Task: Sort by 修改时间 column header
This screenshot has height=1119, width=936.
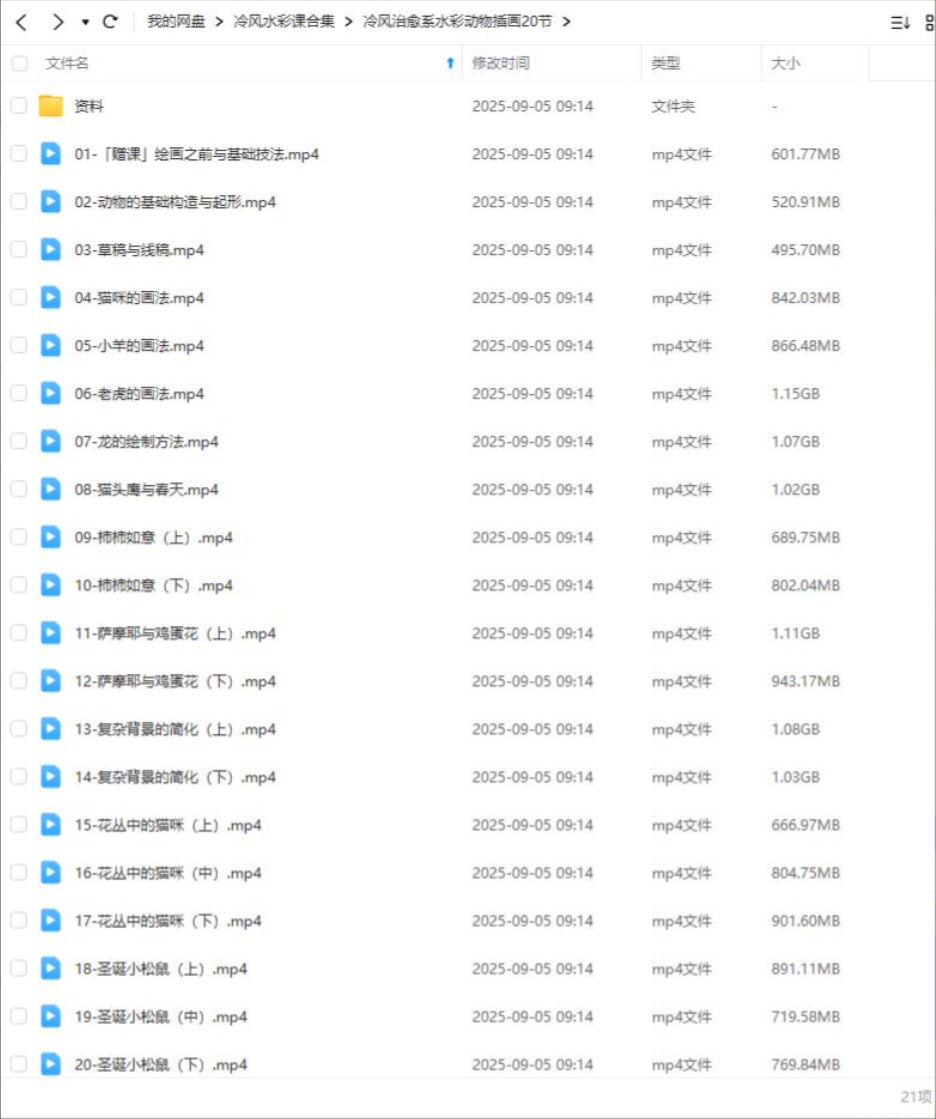Action: [501, 63]
